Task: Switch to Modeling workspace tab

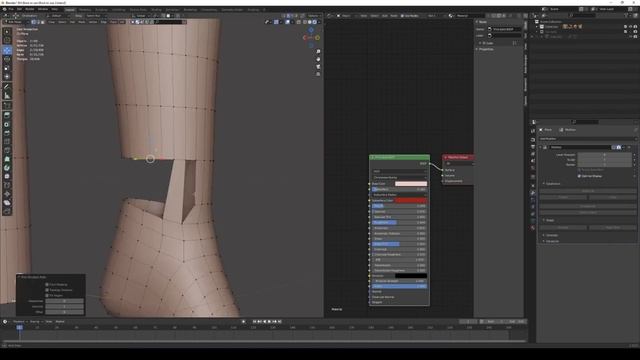Action: 85,9
